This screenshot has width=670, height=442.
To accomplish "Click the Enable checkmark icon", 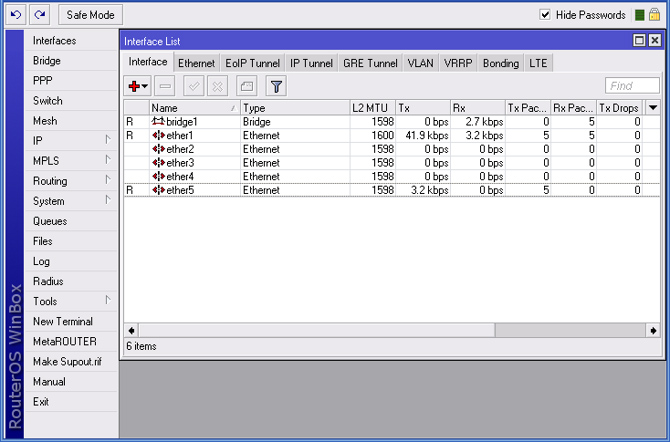I will click(x=194, y=87).
